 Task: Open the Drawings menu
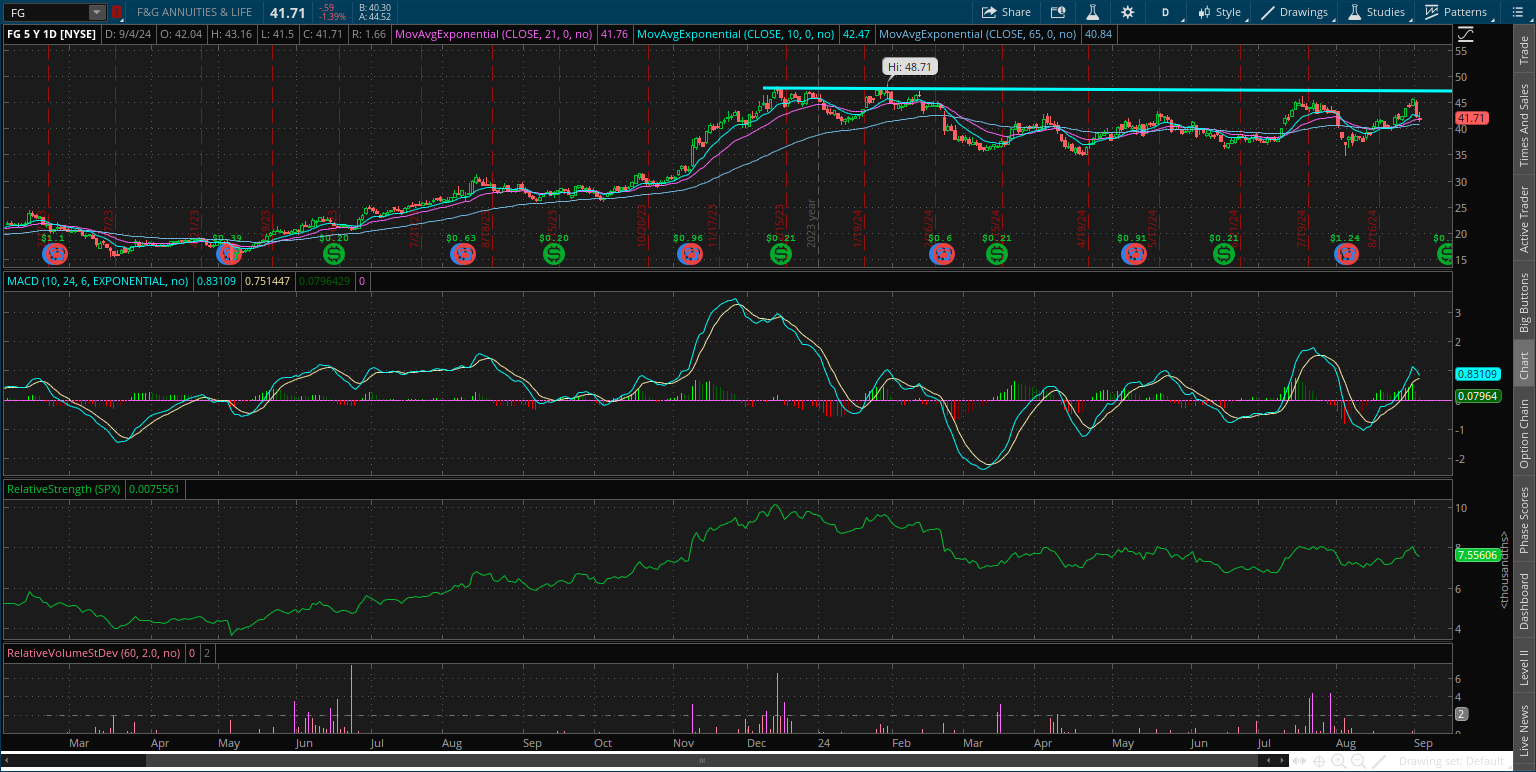(x=1295, y=12)
